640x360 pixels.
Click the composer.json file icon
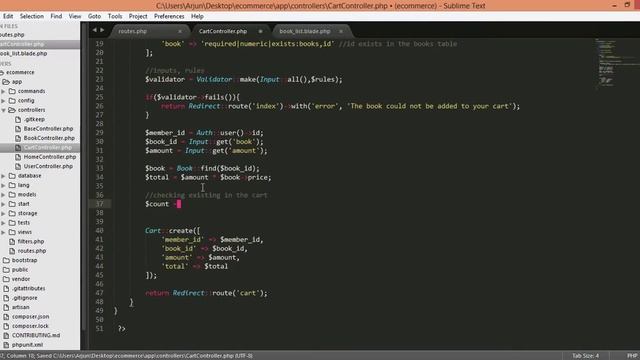click(6, 317)
